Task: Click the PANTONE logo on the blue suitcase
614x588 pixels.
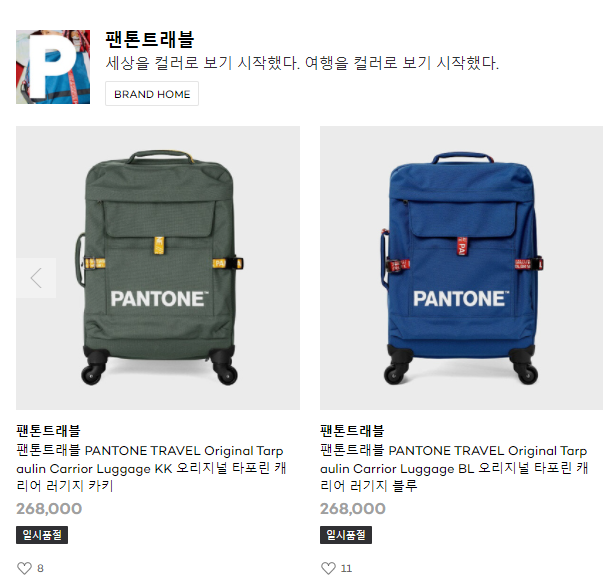Action: tap(461, 299)
